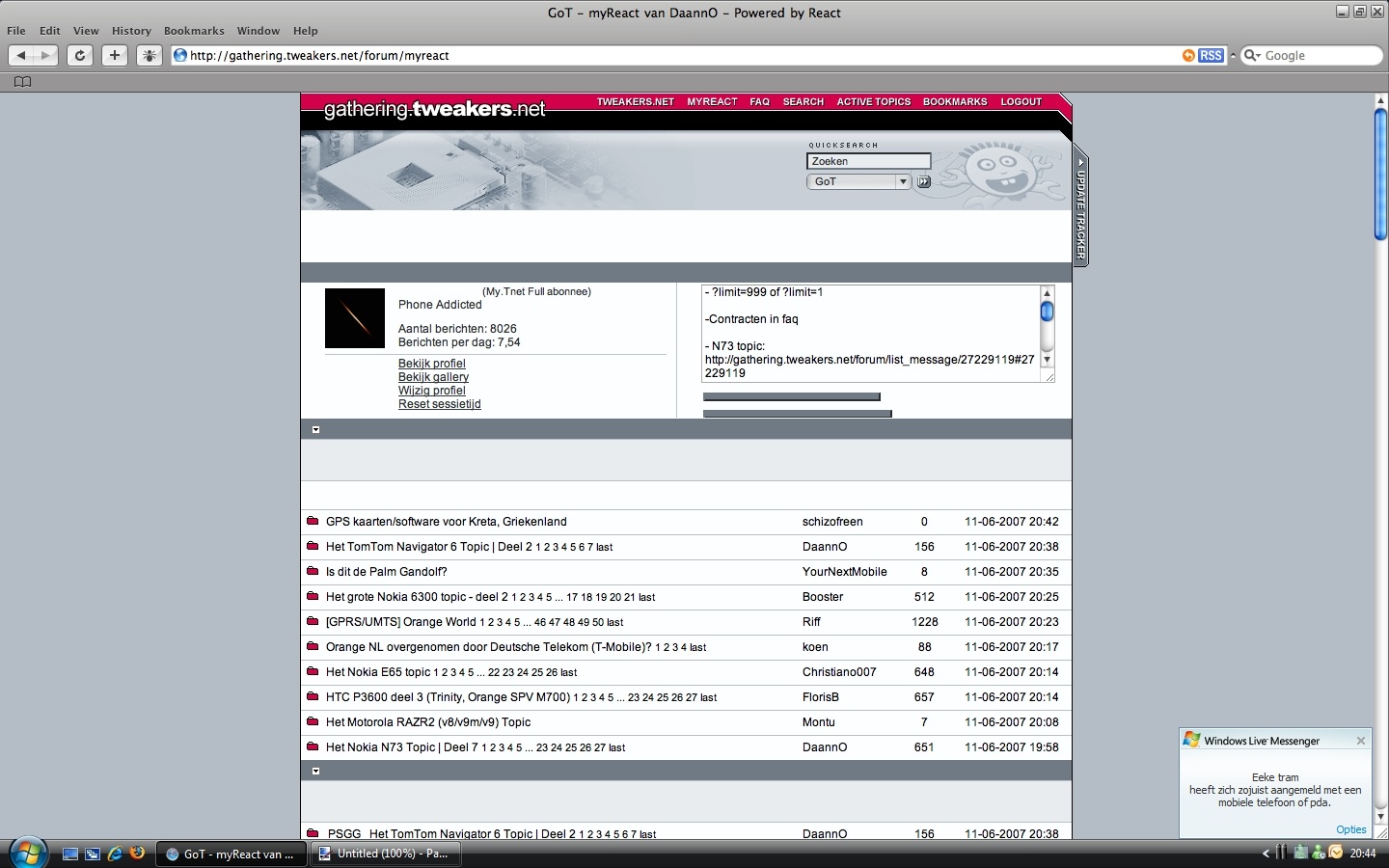Open the File menu
Screen dimensions: 1389x868
coord(16,31)
